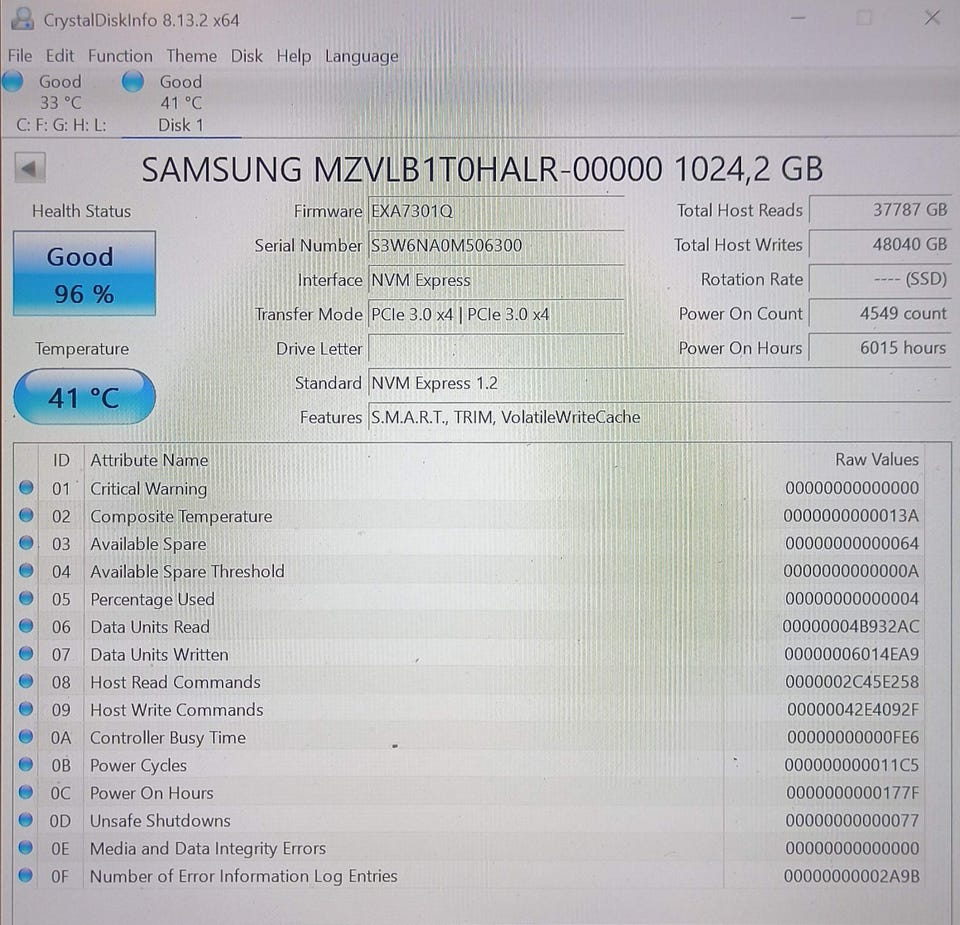This screenshot has width=960, height=925.
Task: Click the Rotation Rate value (SSD)
Action: (x=879, y=279)
